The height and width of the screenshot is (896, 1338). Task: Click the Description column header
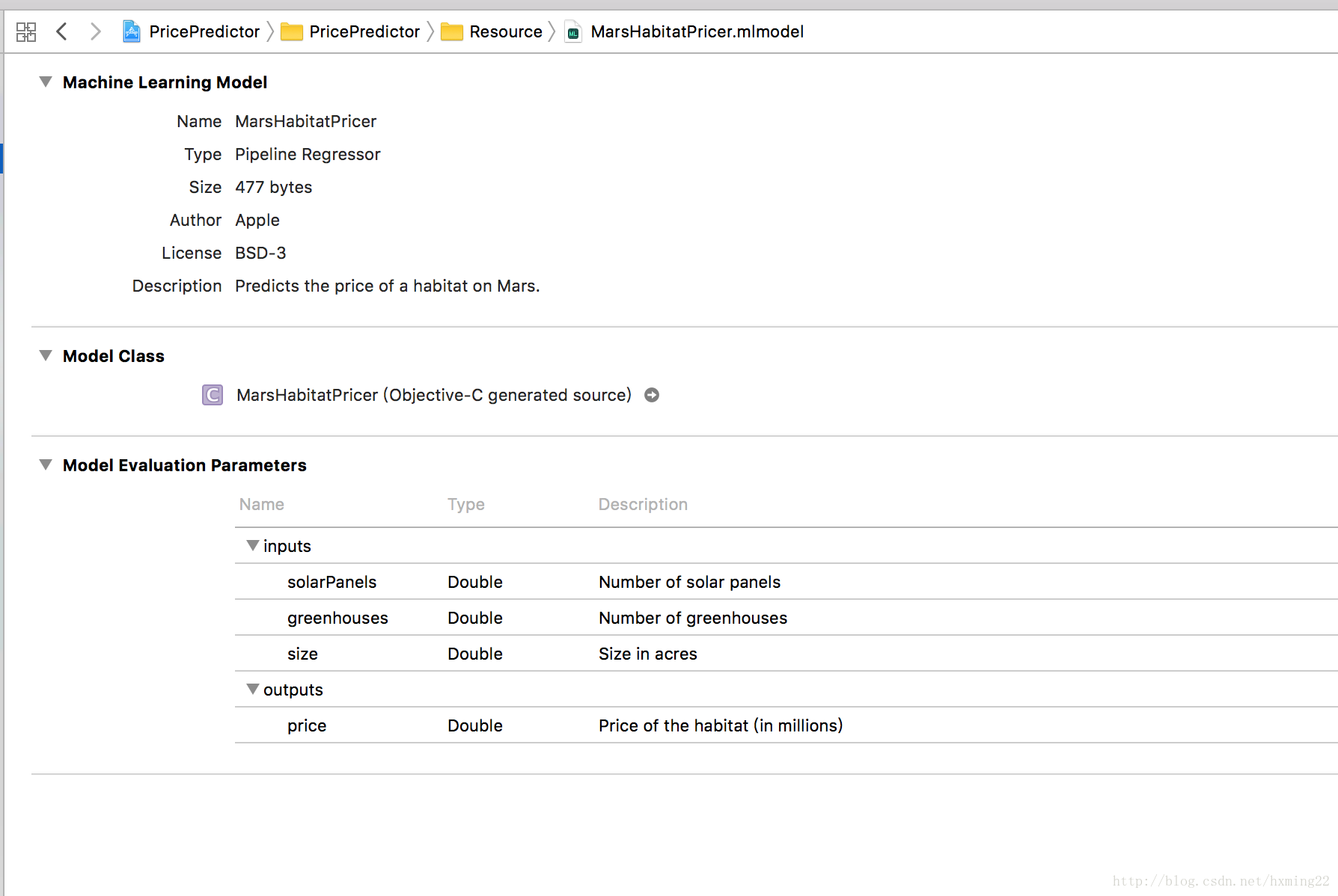[643, 504]
